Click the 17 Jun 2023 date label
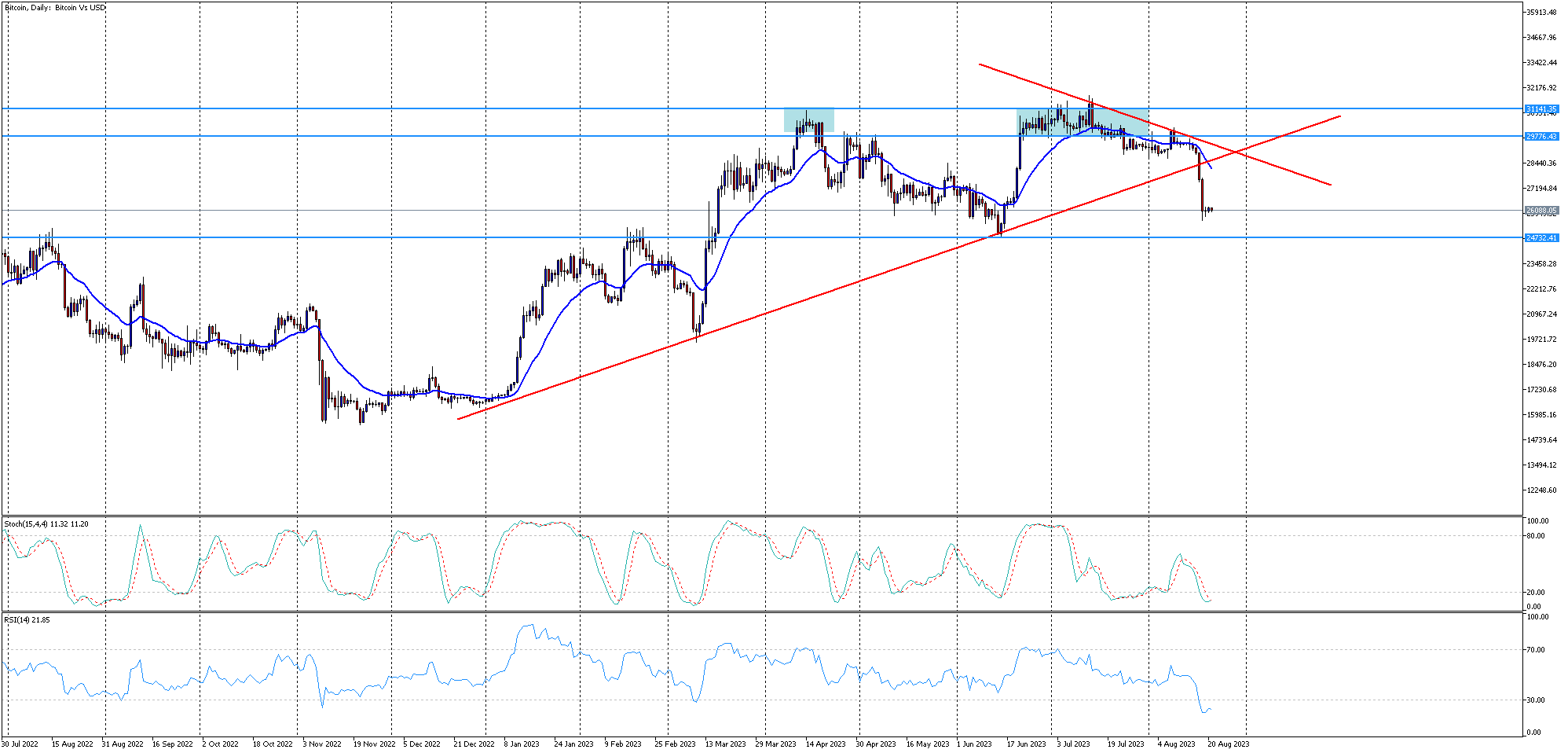1568x753 pixels. (1026, 744)
